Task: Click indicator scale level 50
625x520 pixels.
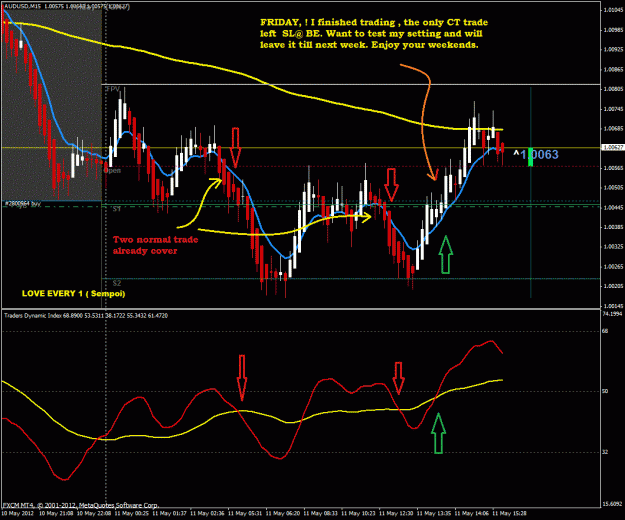Action: pos(605,391)
